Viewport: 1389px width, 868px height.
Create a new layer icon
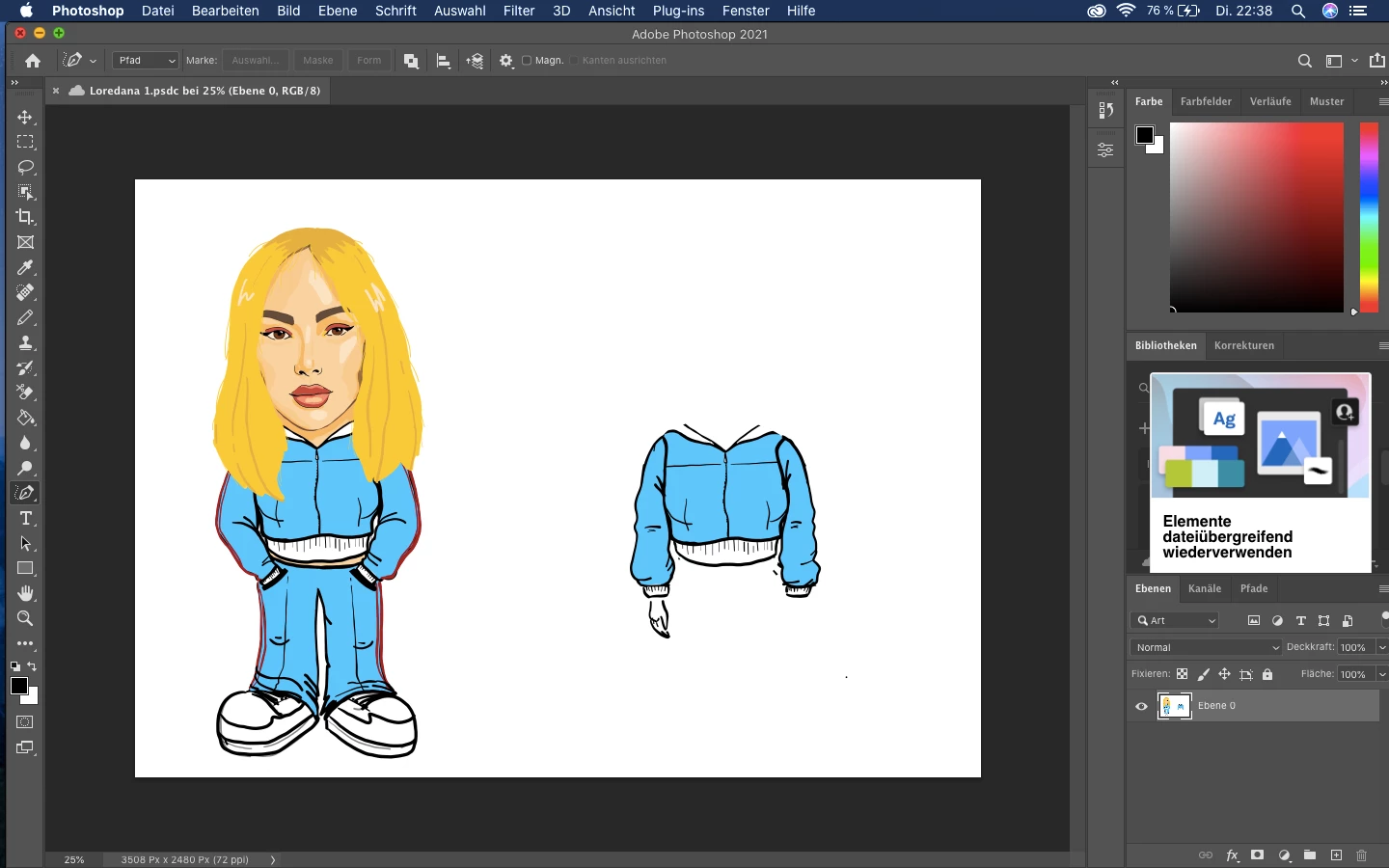pyautogui.click(x=1336, y=855)
